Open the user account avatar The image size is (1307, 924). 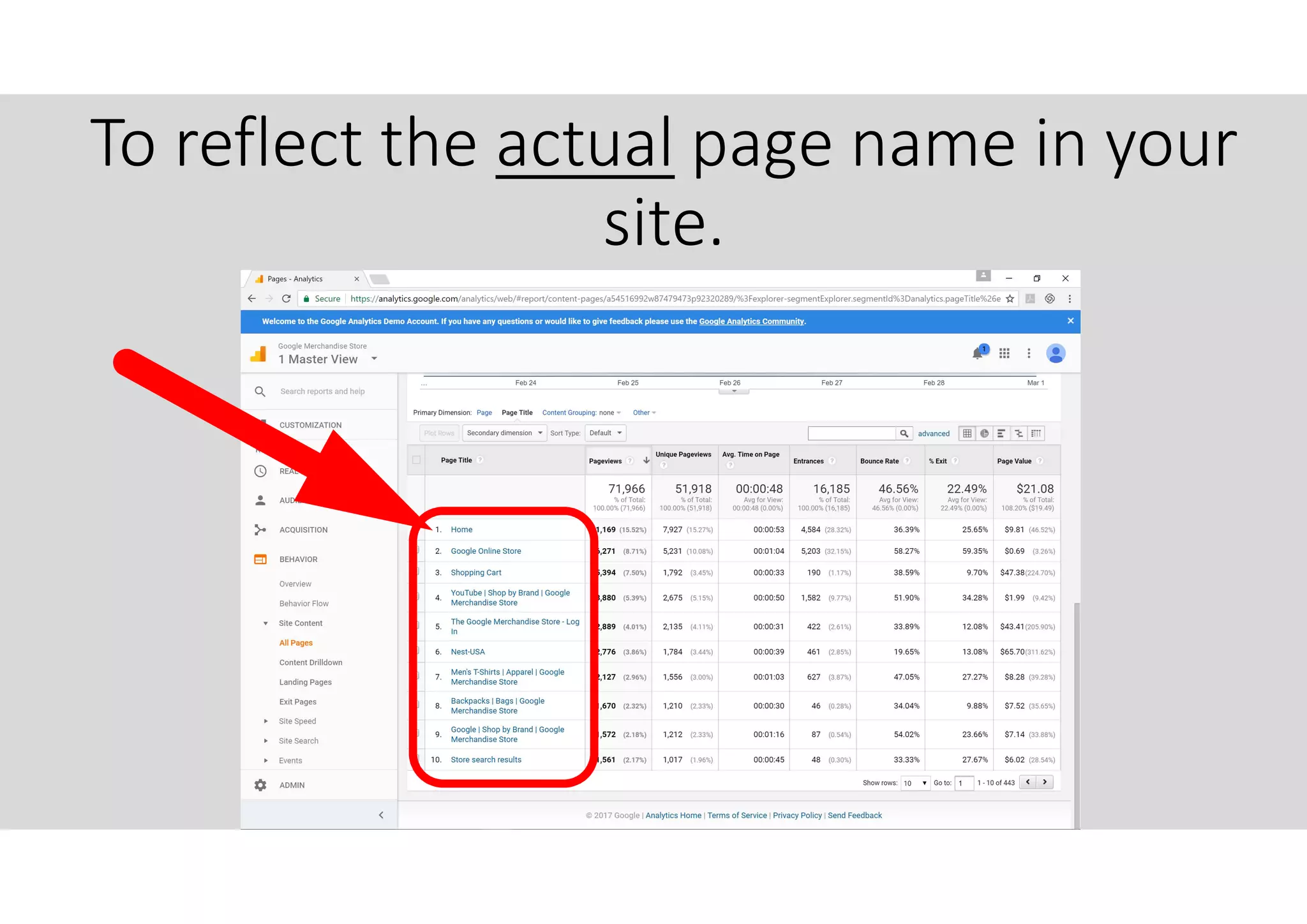(1056, 353)
